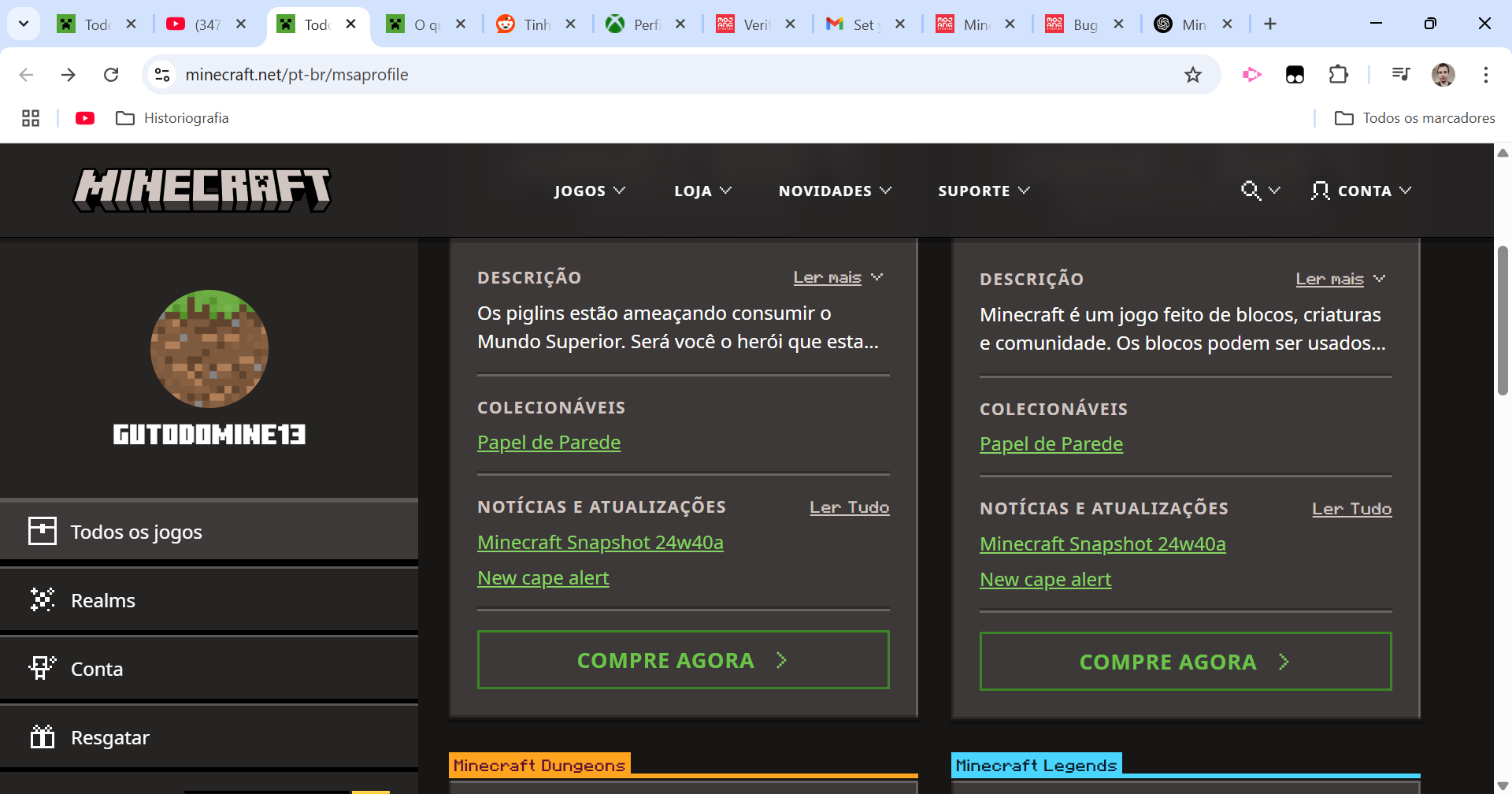The image size is (1512, 794).
Task: Open left card Papel de Parede link
Action: (549, 443)
